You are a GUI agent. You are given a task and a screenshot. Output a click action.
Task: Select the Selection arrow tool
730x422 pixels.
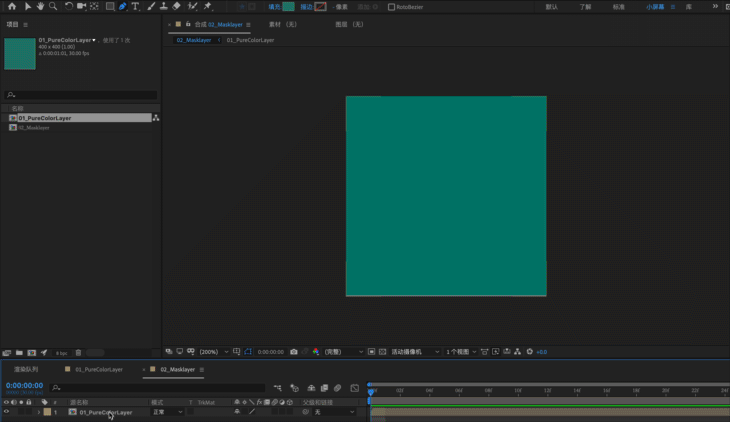(x=27, y=7)
